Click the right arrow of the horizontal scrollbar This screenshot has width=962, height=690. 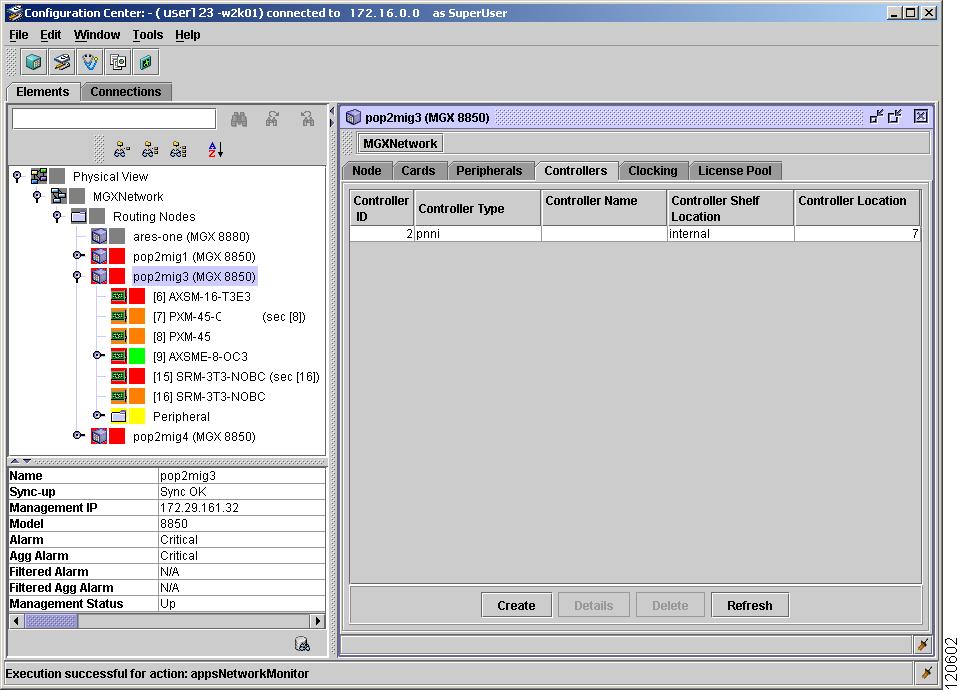click(x=317, y=621)
